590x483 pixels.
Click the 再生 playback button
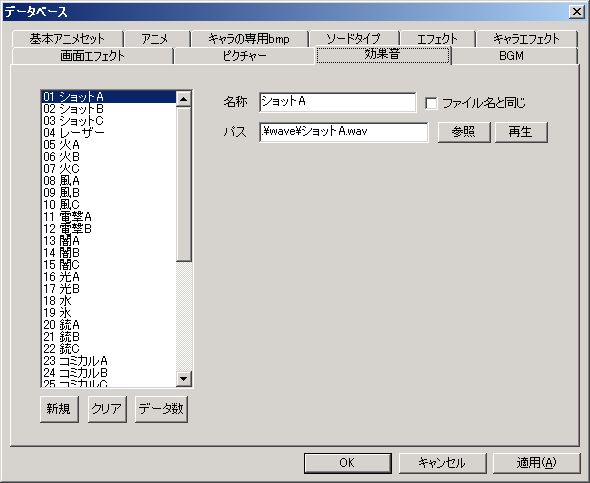click(521, 132)
